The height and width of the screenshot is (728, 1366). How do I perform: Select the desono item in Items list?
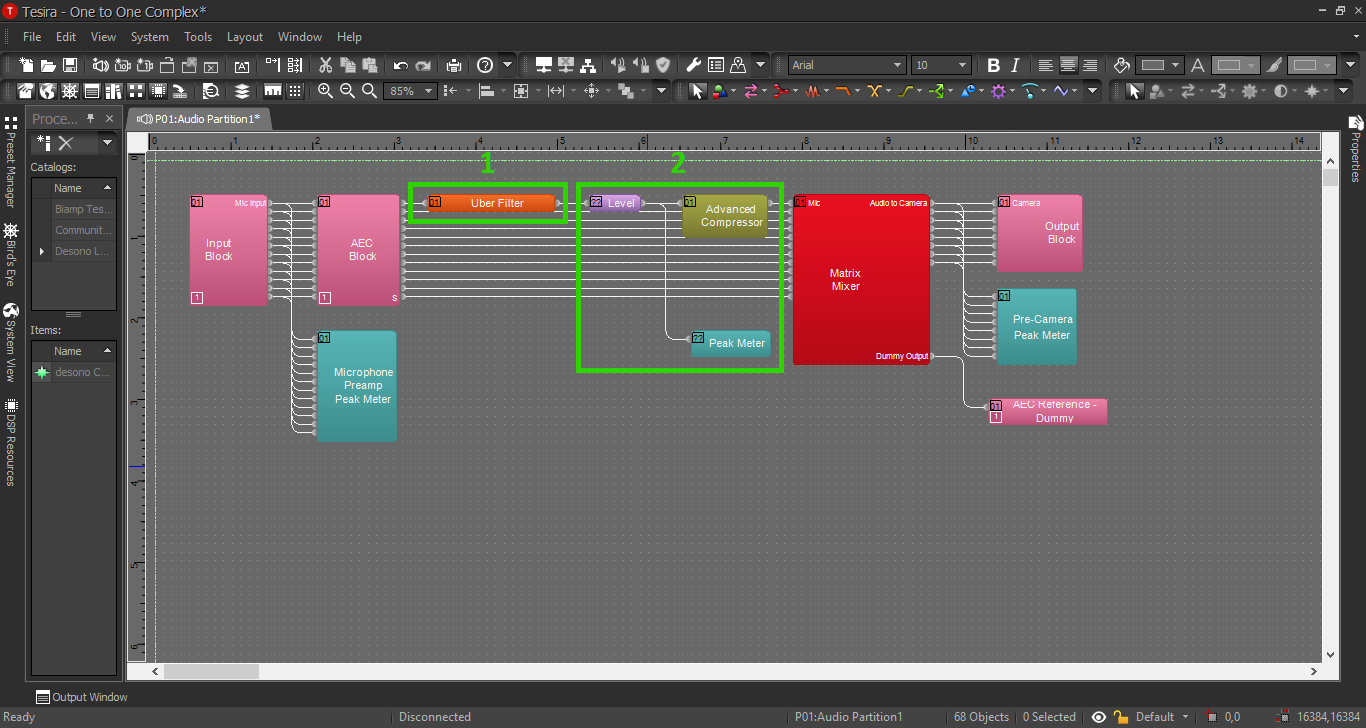(x=74, y=372)
